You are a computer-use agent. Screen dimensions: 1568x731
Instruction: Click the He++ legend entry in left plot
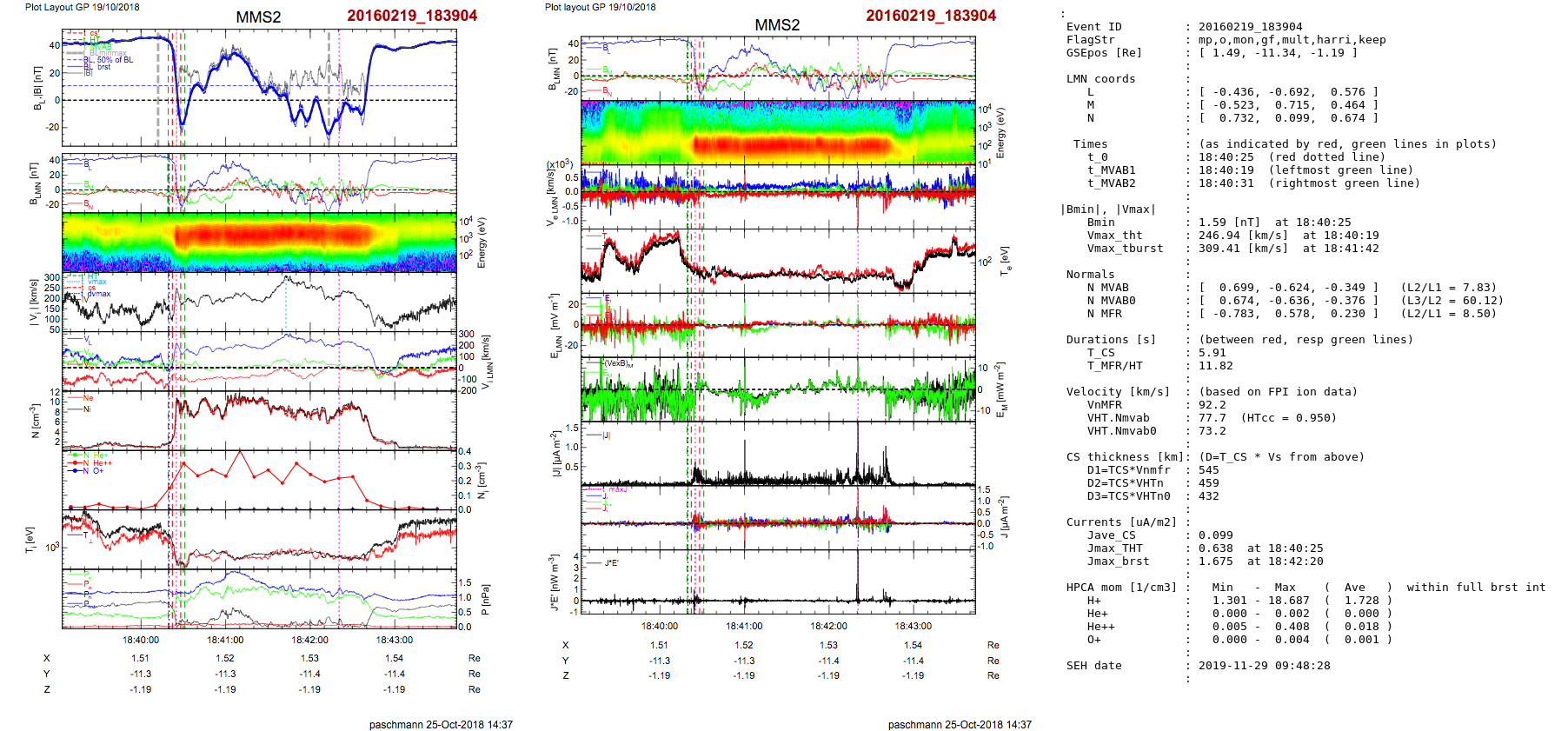(102, 463)
